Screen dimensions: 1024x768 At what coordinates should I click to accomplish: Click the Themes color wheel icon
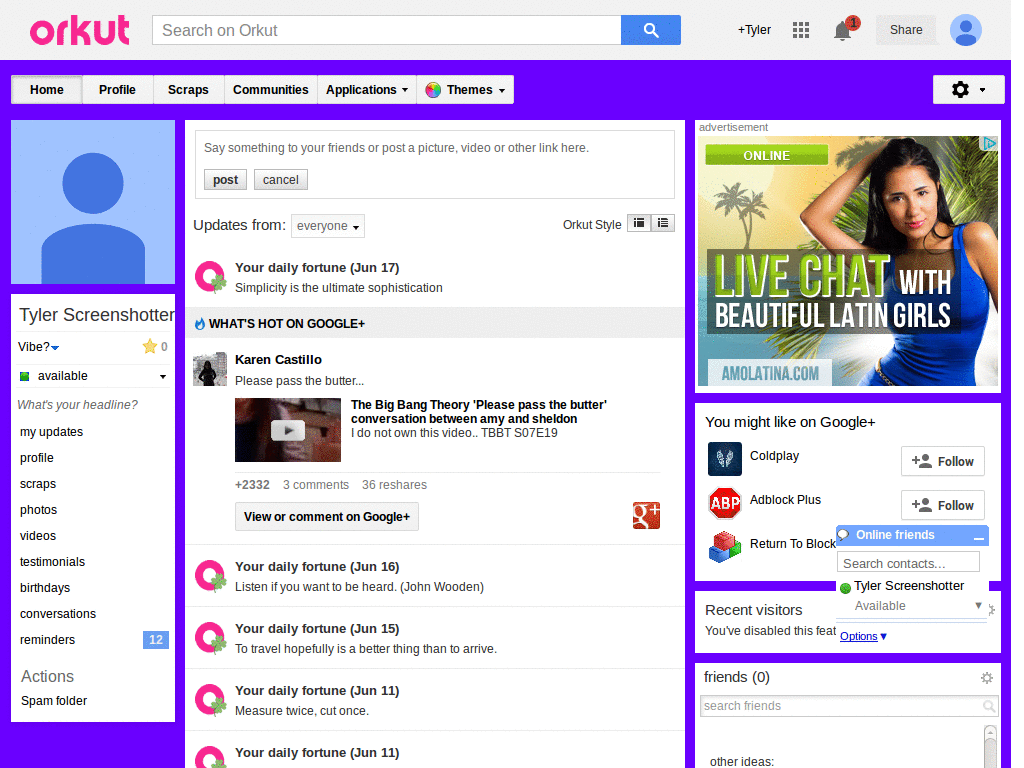432,90
